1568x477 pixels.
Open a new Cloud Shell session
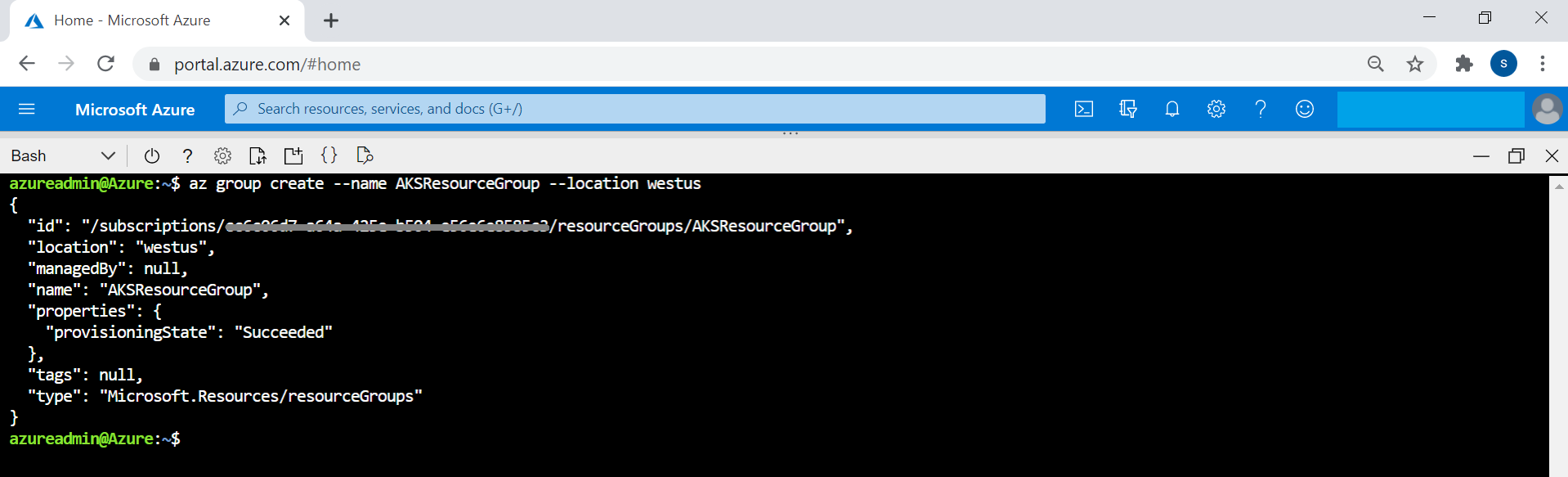point(293,155)
